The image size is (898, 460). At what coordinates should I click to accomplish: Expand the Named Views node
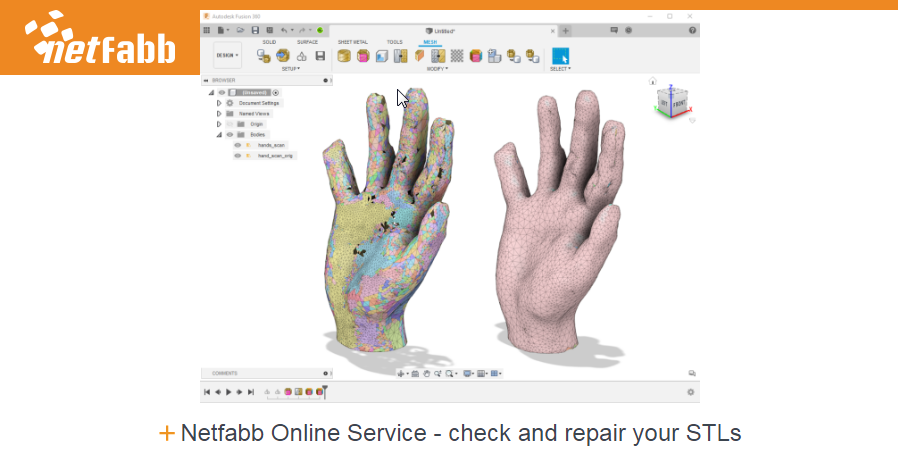coord(219,113)
